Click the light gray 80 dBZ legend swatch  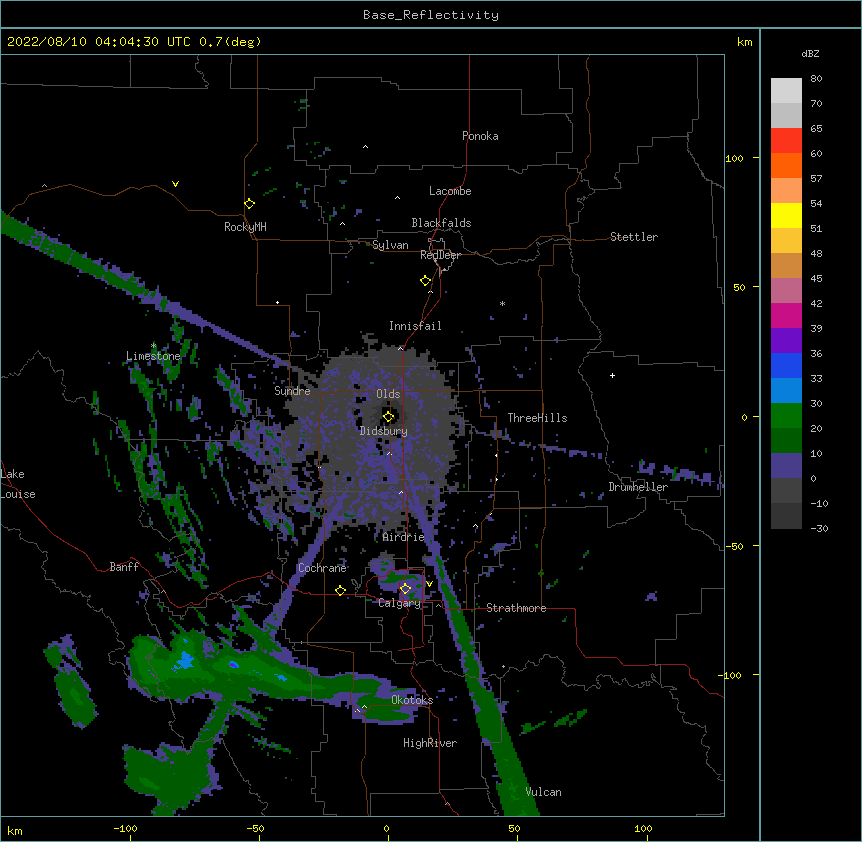786,91
